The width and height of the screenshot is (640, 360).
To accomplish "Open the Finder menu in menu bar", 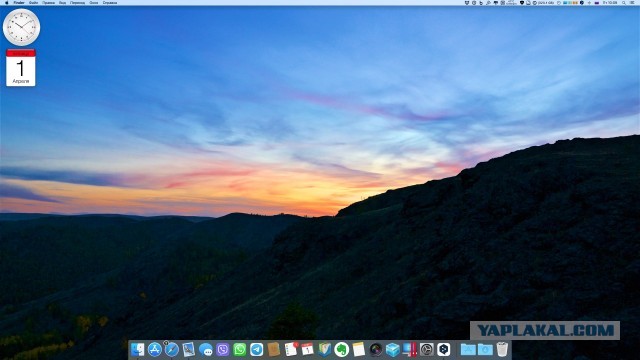I will pyautogui.click(x=19, y=2).
